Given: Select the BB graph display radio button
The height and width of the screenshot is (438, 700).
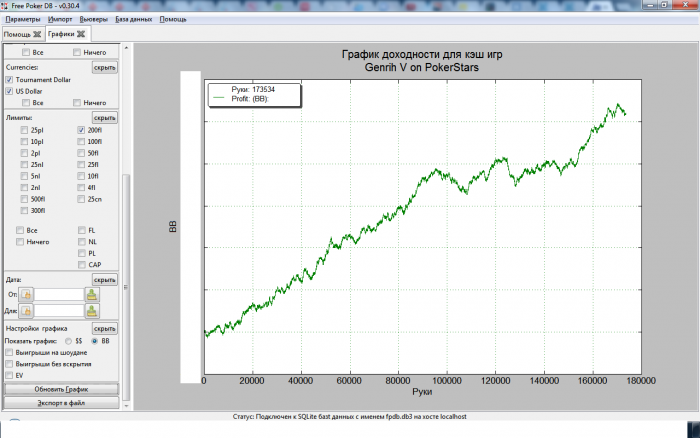Looking at the screenshot, I should (x=94, y=341).
